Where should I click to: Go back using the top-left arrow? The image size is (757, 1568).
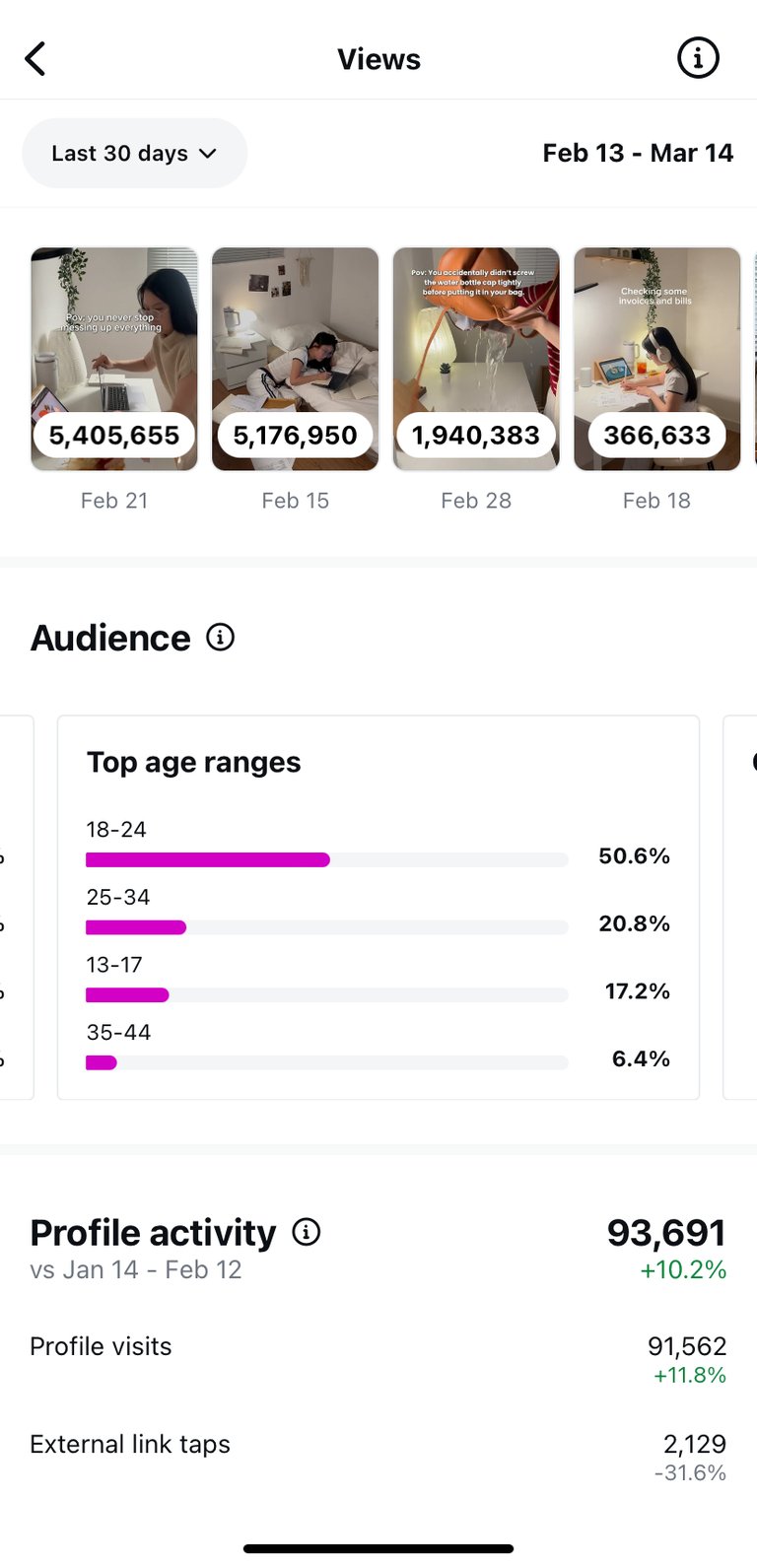click(x=35, y=59)
